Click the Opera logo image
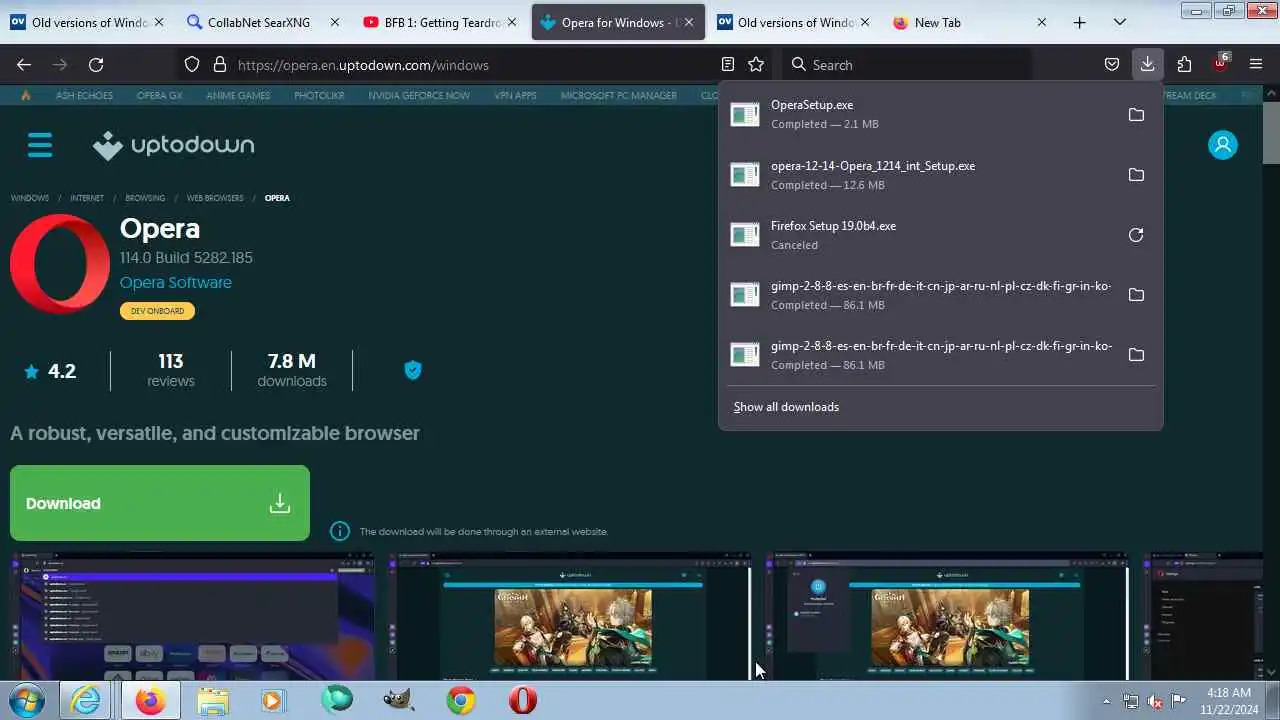1280x720 pixels. click(60, 264)
